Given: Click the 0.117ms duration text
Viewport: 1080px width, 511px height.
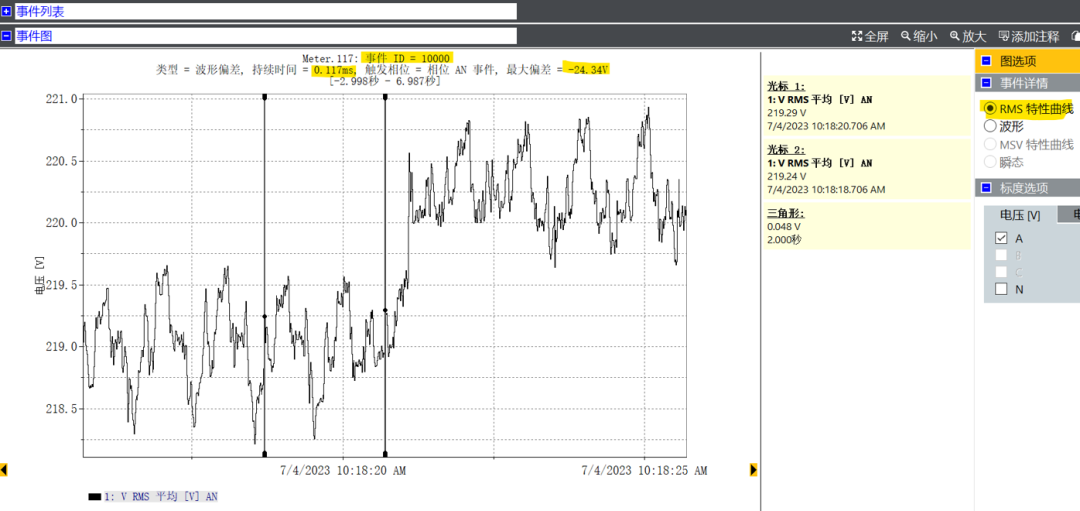Looking at the screenshot, I should point(333,70).
